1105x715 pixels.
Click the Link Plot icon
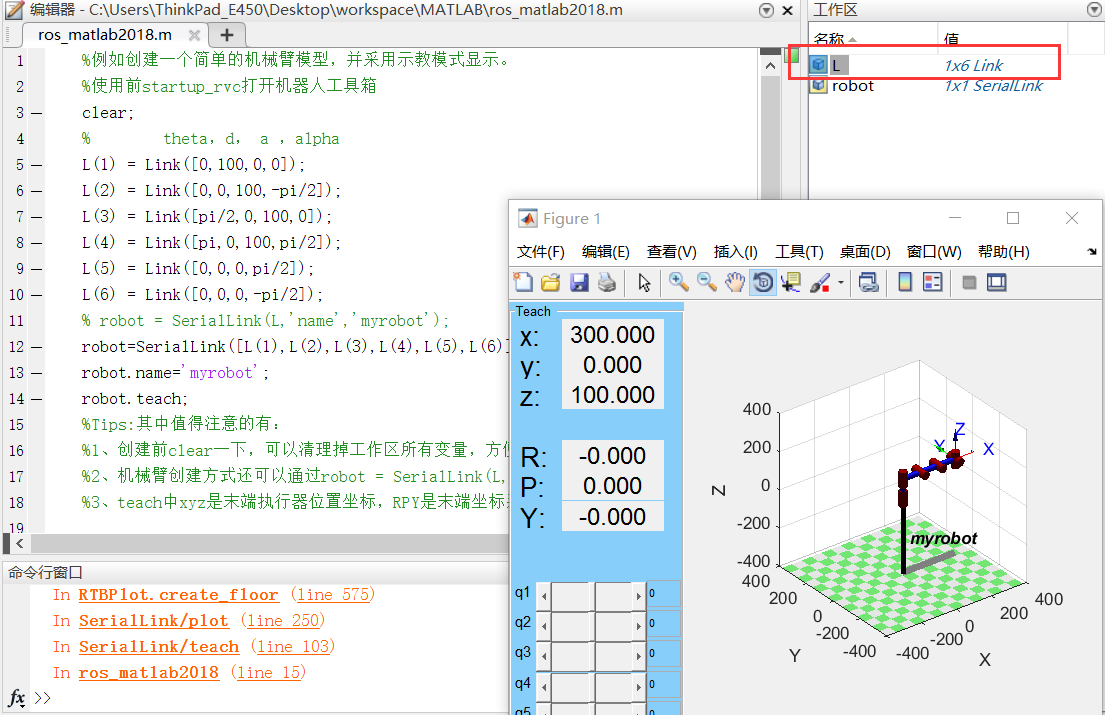coord(868,282)
